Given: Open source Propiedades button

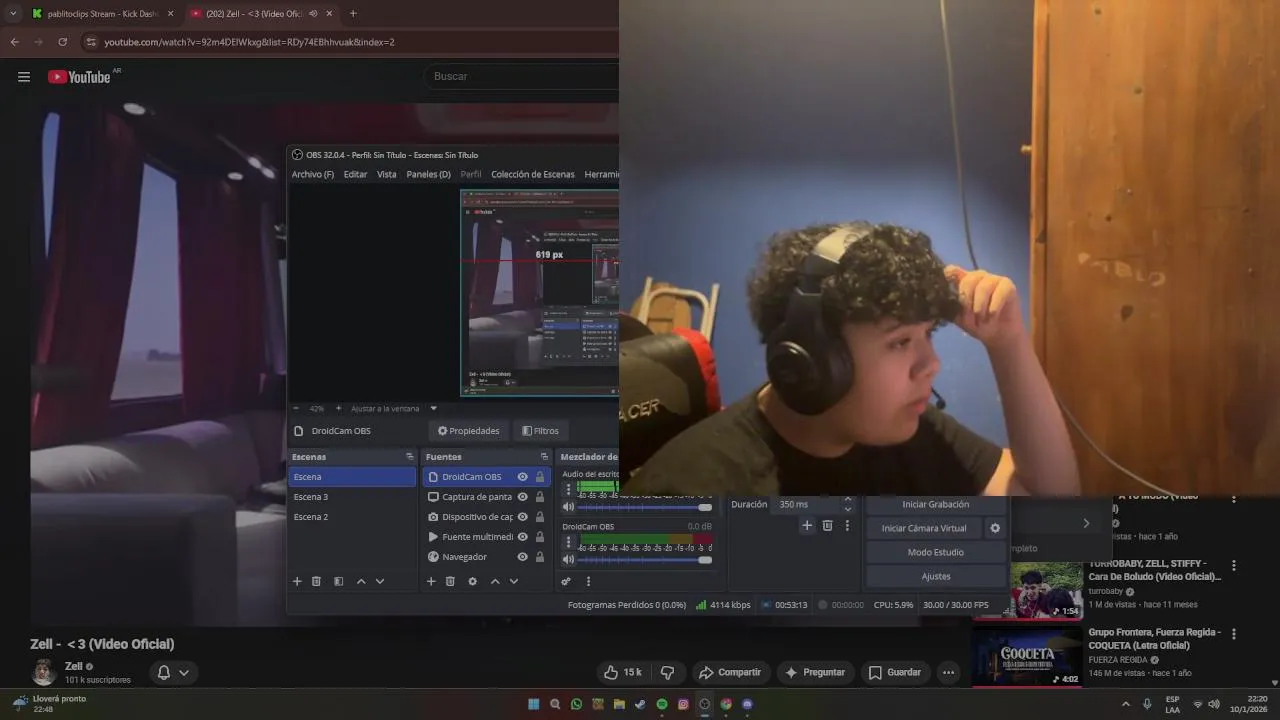Looking at the screenshot, I should coord(469,431).
